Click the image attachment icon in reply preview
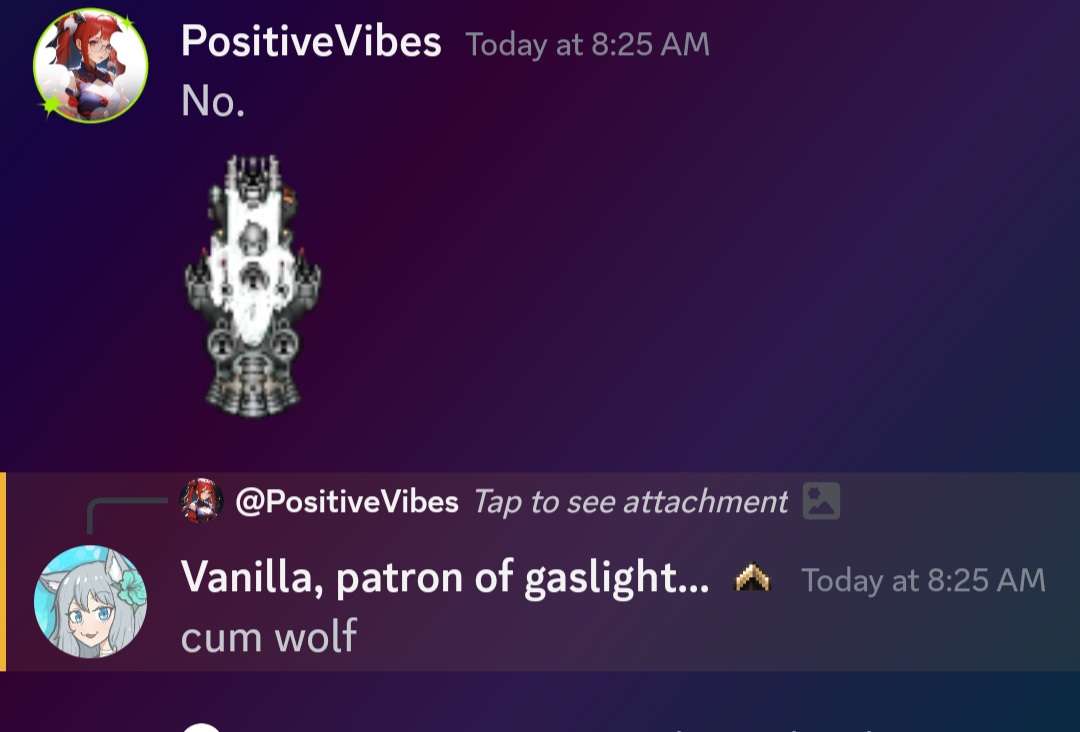Screen dimensions: 1080x732 (x=821, y=501)
